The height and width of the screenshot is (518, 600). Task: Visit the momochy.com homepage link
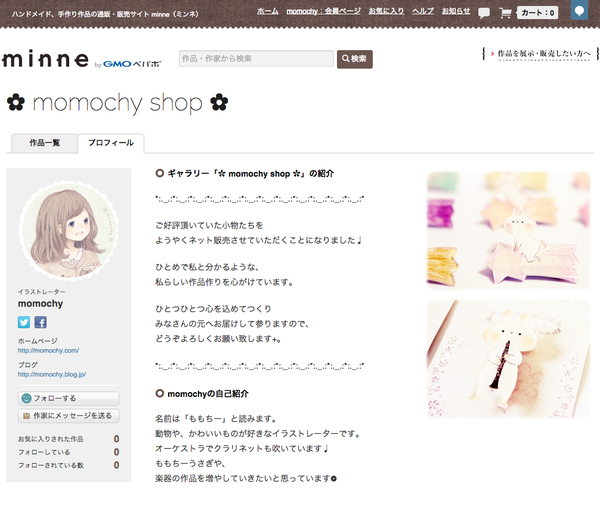48,350
